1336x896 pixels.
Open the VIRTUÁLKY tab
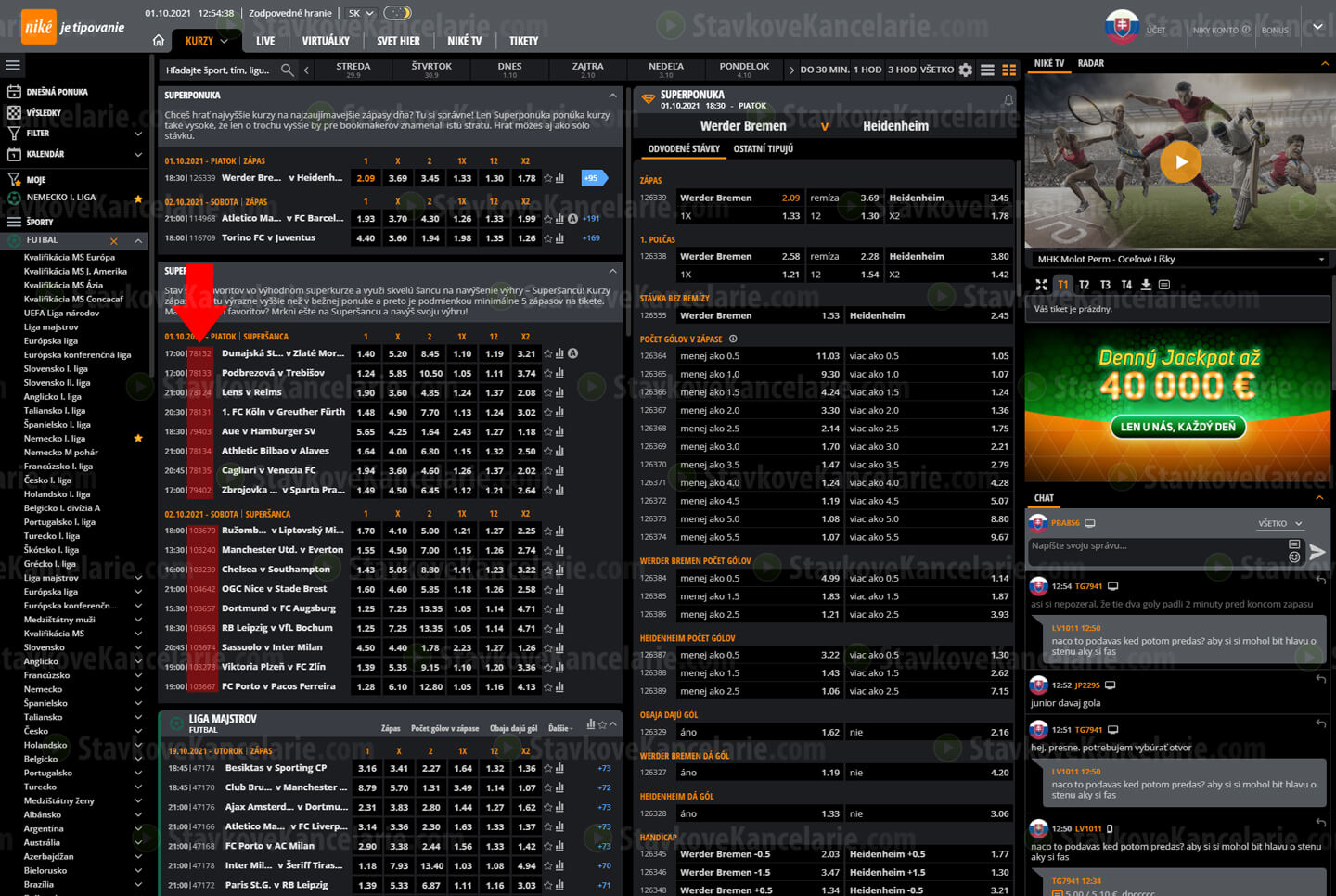tap(326, 41)
